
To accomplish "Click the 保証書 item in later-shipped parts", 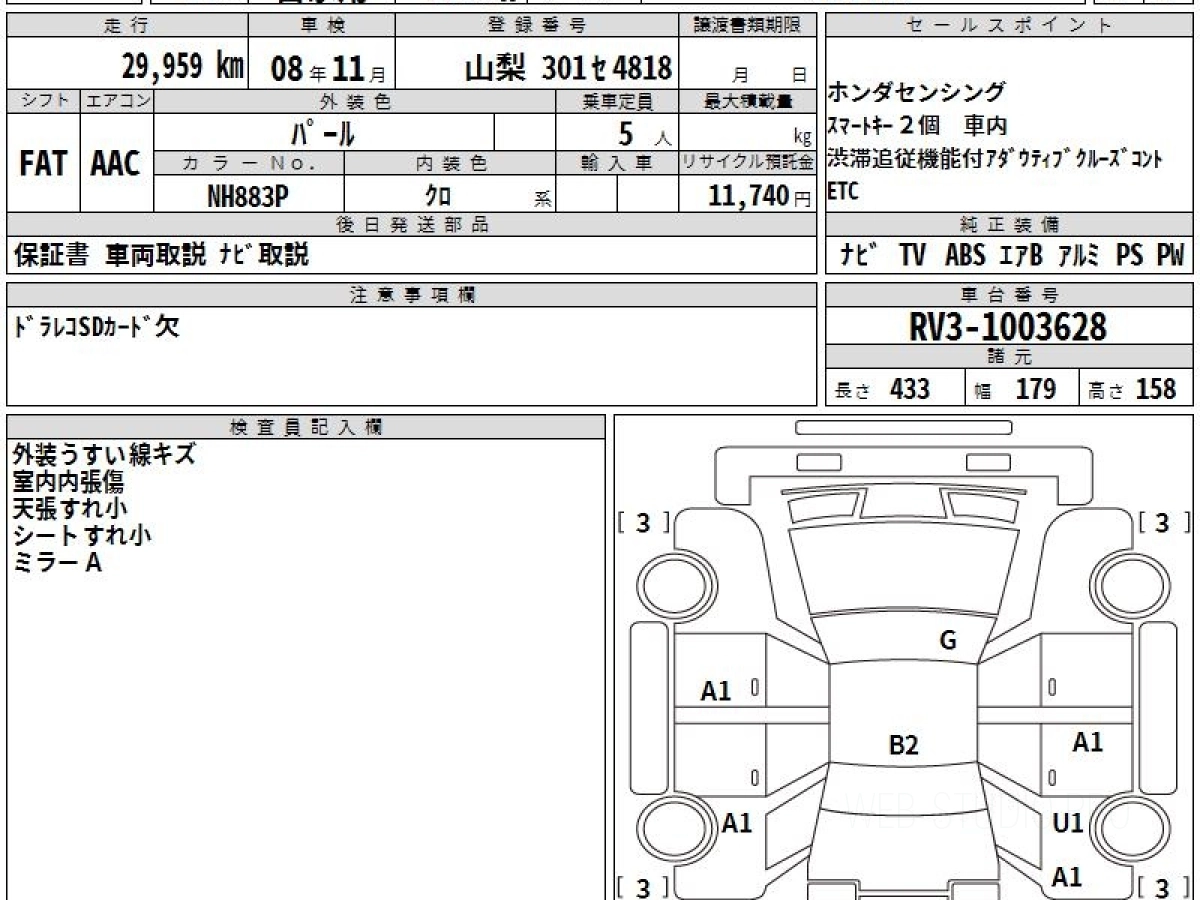I will 51,256.
